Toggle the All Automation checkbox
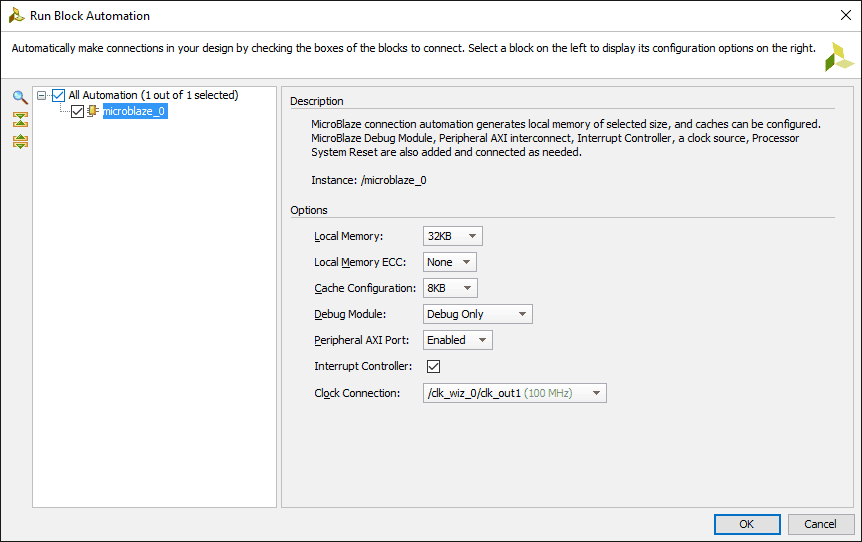This screenshot has height=542, width=862. [x=58, y=96]
